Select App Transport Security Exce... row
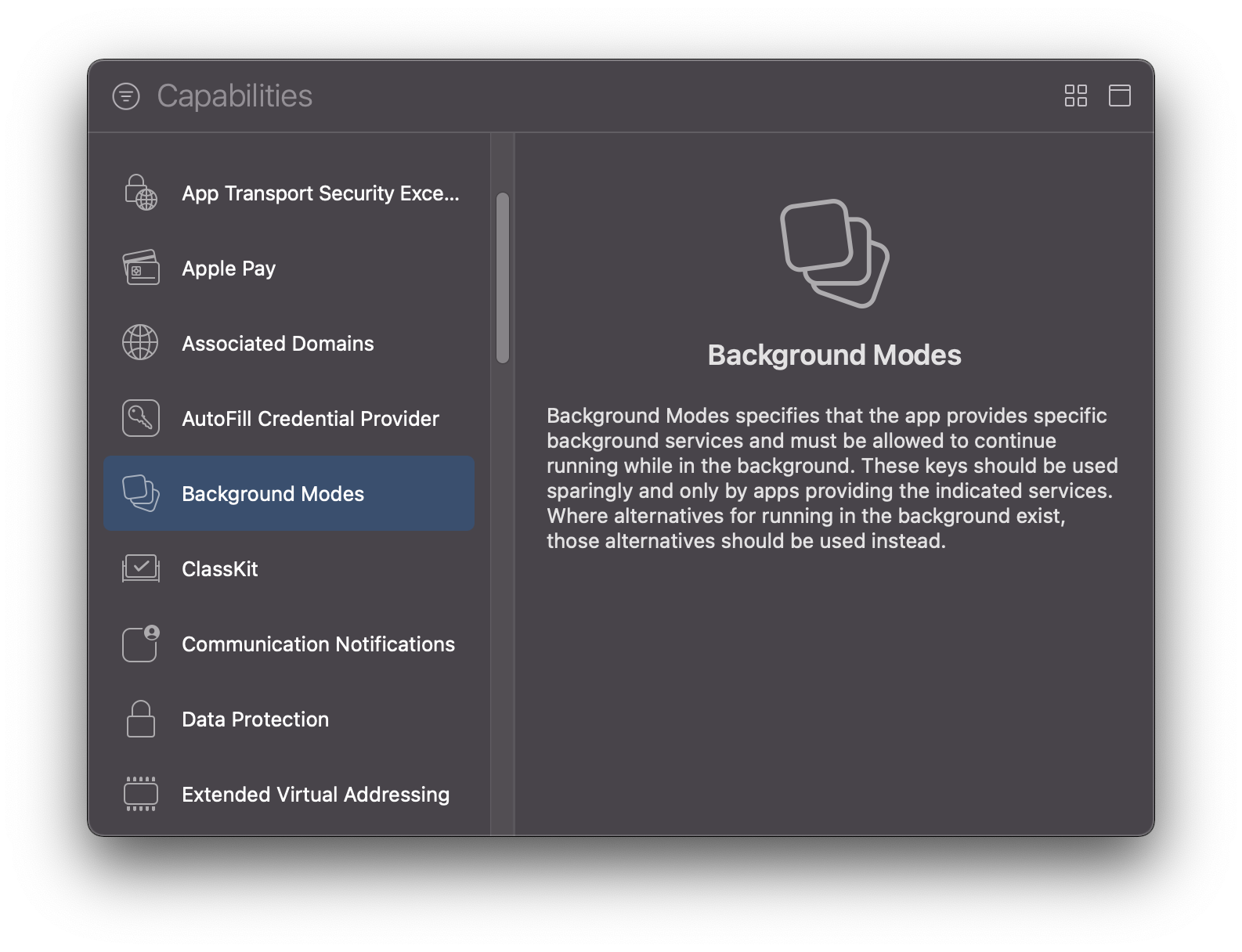1242x952 pixels. pos(289,193)
